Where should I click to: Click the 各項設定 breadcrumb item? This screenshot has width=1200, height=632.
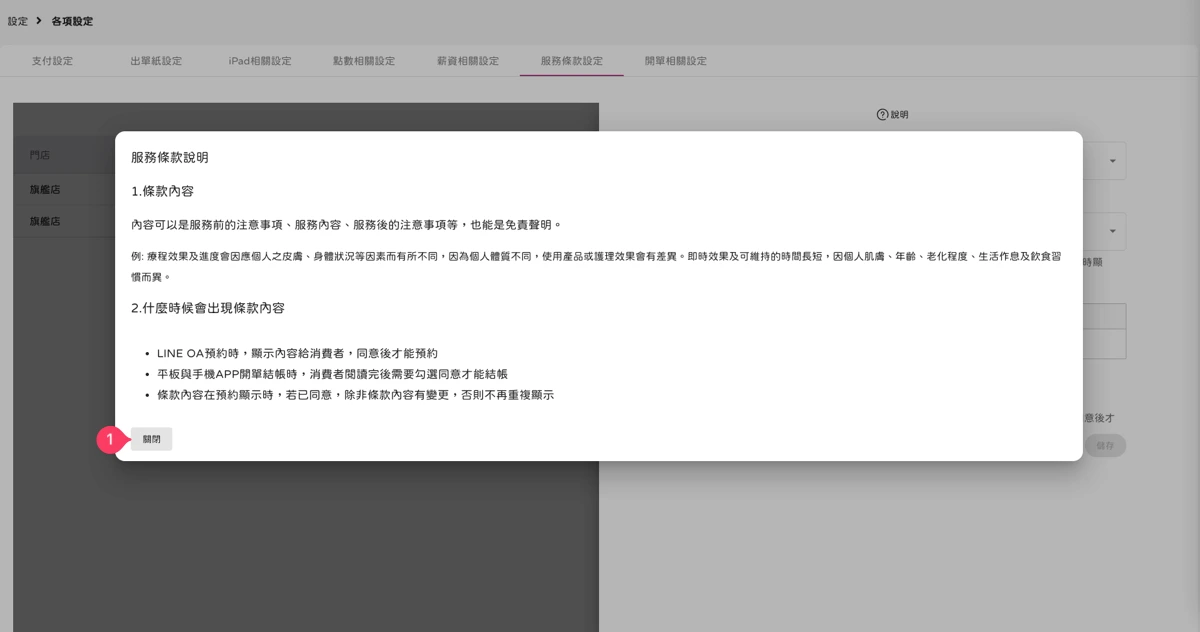click(x=72, y=21)
